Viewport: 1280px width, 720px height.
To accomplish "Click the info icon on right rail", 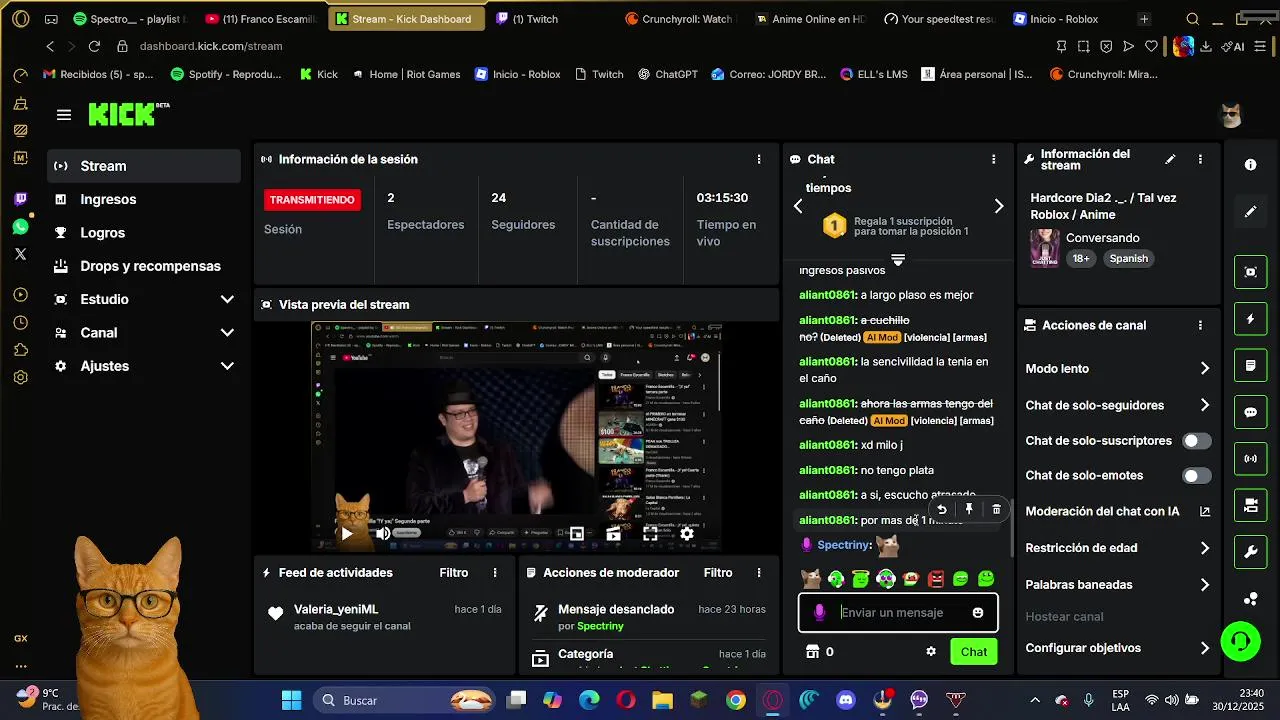I will coord(1250,165).
